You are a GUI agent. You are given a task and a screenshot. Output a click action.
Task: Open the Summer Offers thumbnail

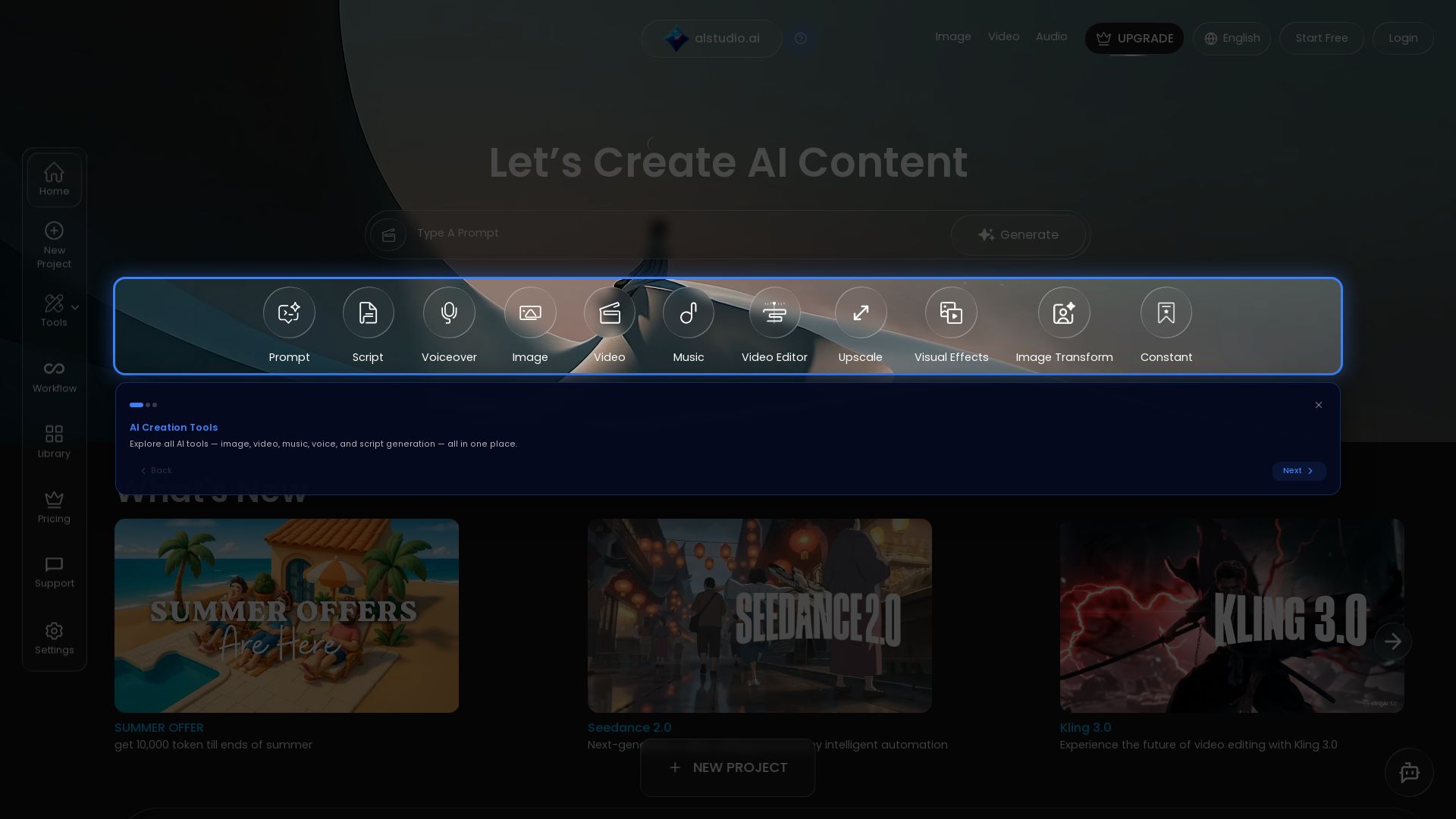pyautogui.click(x=287, y=616)
